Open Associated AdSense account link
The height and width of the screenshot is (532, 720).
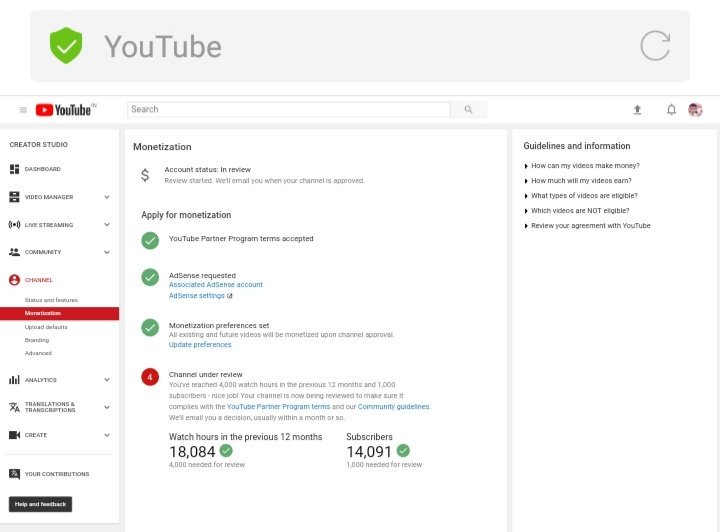click(216, 285)
